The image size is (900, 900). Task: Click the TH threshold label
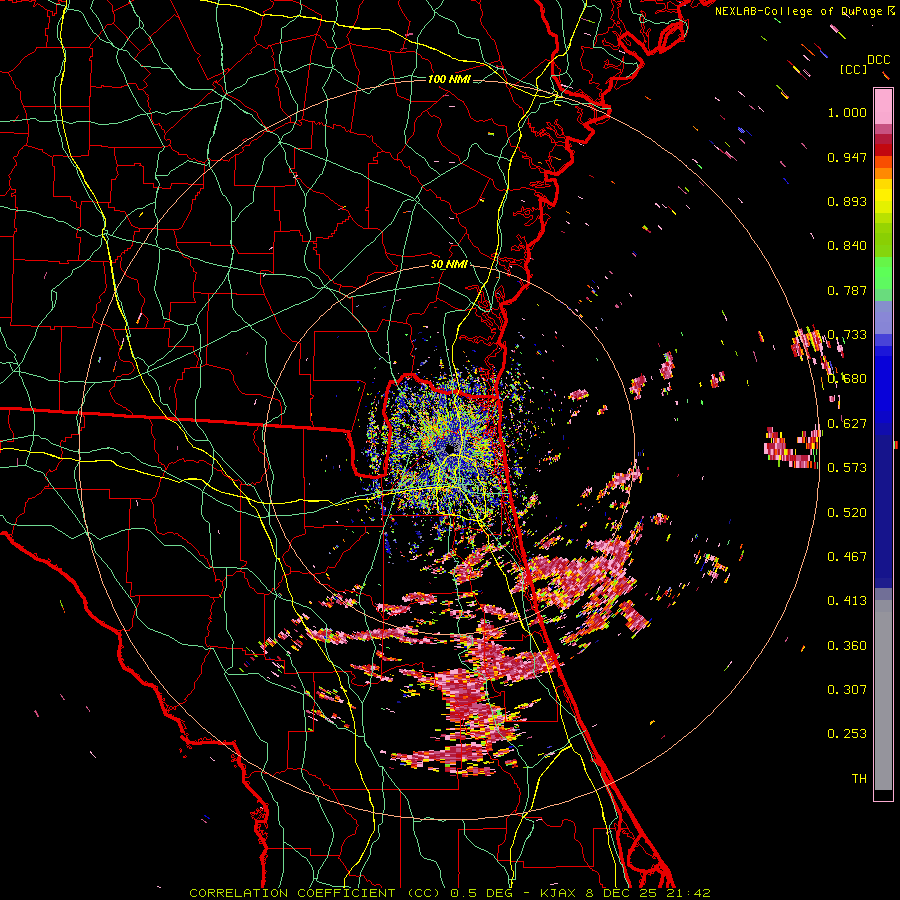(859, 779)
